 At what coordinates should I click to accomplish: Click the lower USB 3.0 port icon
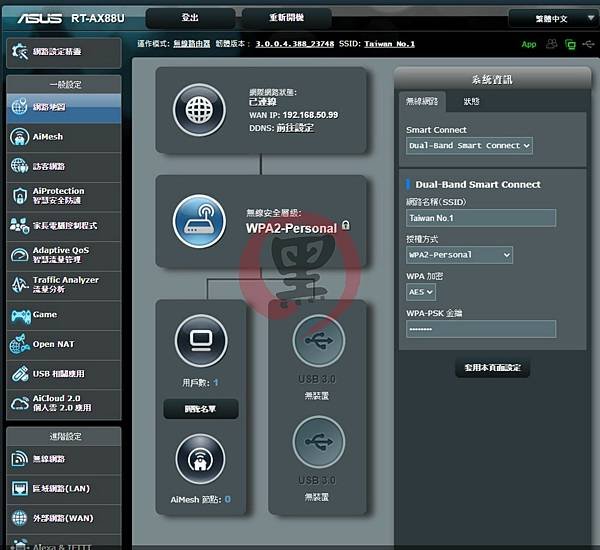(x=319, y=441)
